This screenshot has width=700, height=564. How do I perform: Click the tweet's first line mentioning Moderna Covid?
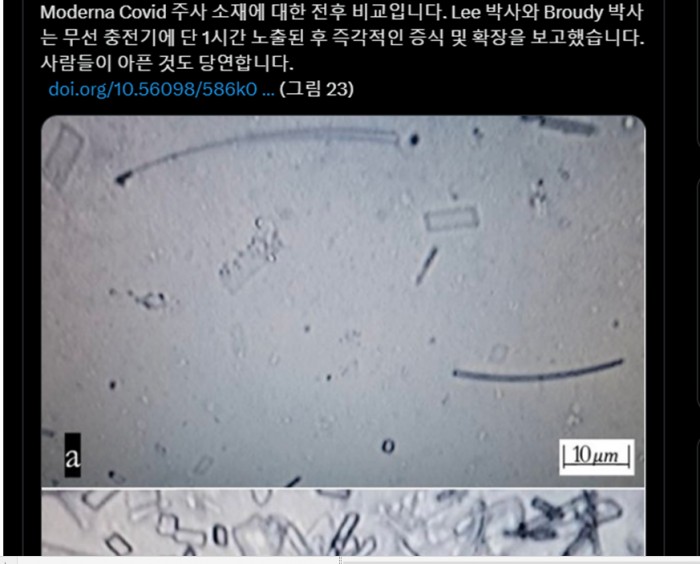[342, 12]
